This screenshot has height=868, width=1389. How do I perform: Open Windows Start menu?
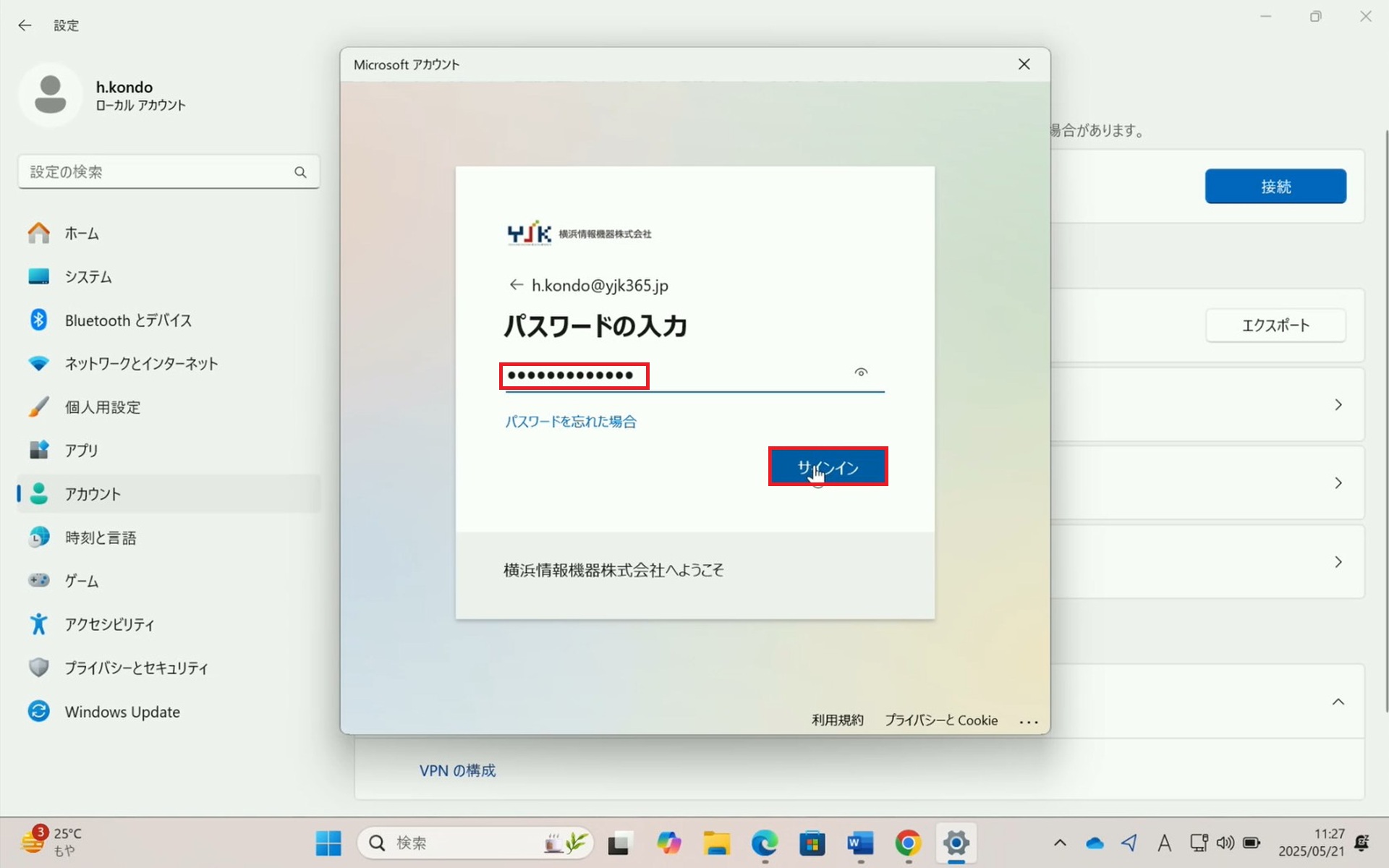(x=328, y=843)
